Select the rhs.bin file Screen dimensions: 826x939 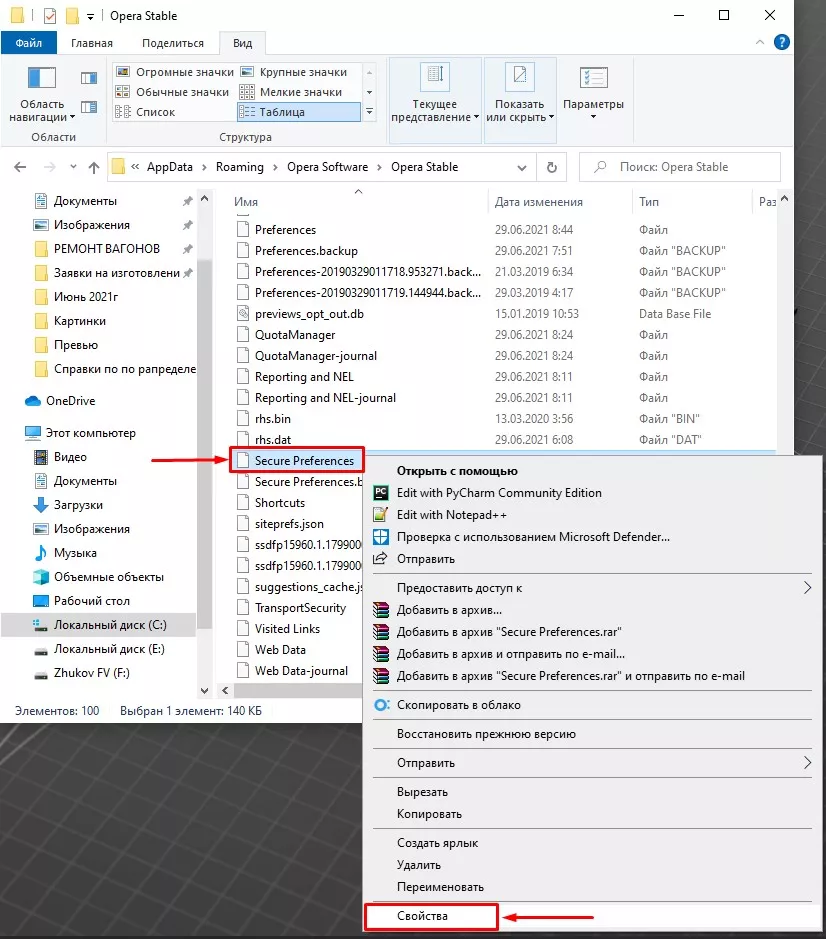coord(273,419)
